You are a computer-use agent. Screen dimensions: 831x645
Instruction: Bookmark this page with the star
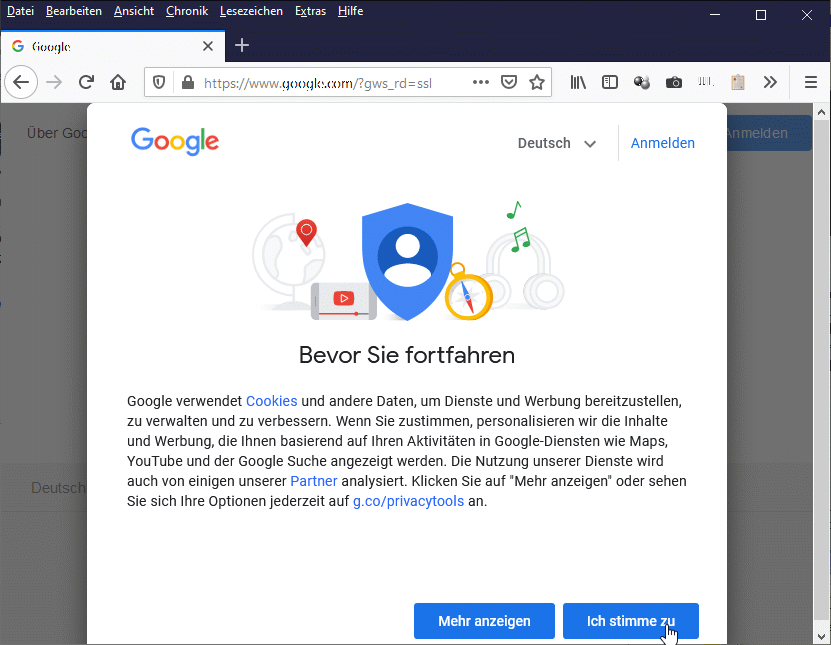(537, 83)
